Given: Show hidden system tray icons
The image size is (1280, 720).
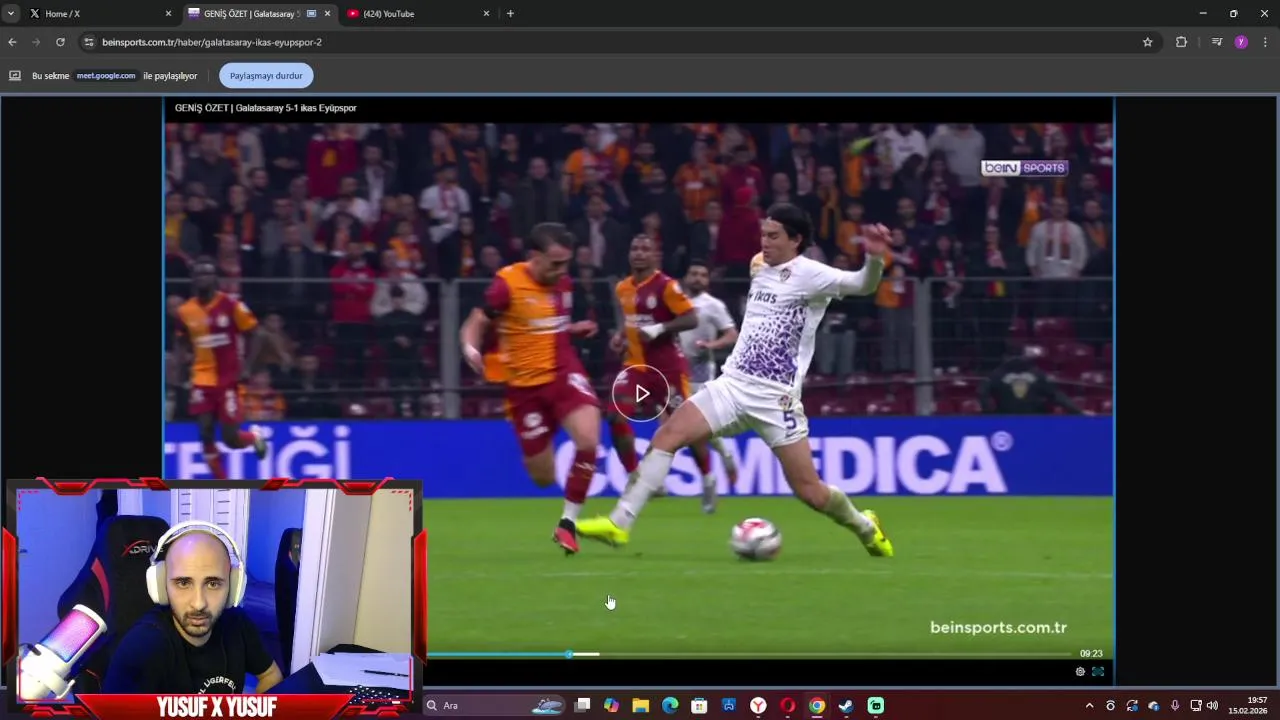Looking at the screenshot, I should point(1089,705).
